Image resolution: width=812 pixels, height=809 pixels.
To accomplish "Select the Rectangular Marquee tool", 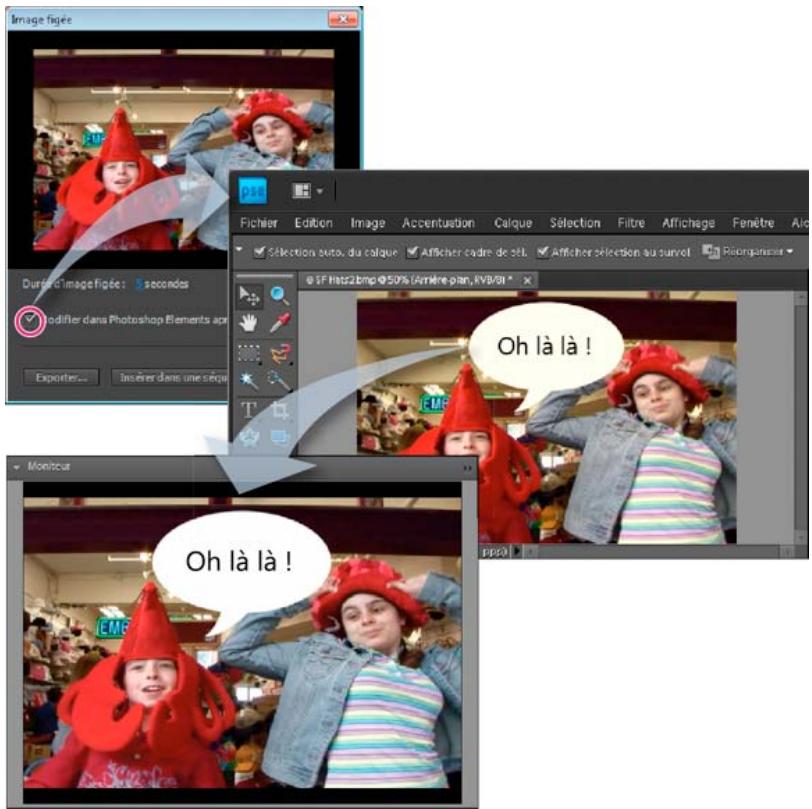I will [x=248, y=352].
